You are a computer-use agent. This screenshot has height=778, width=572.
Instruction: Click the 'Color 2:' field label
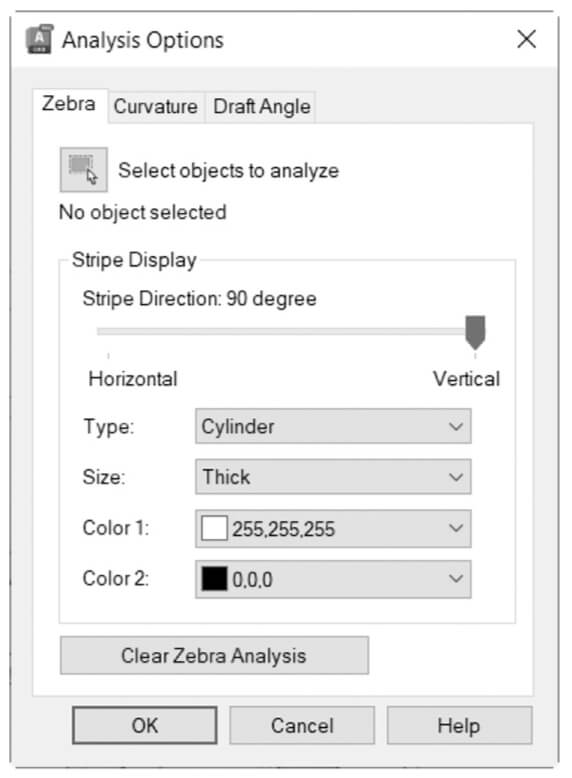116,579
